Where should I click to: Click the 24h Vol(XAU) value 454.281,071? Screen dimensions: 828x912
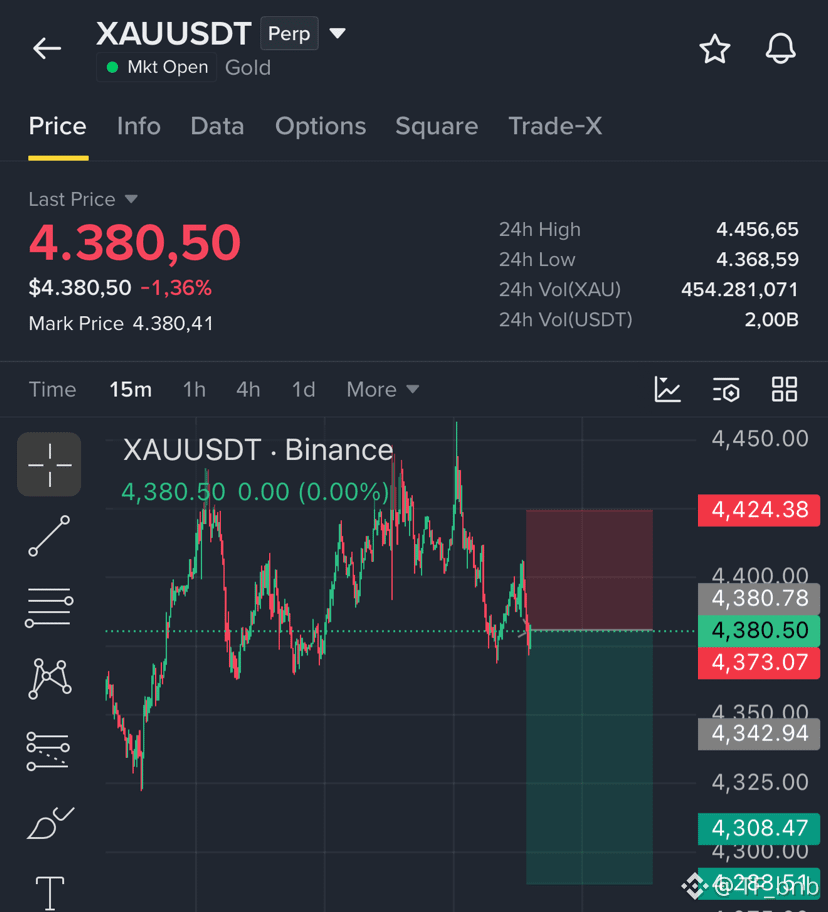[x=740, y=290]
